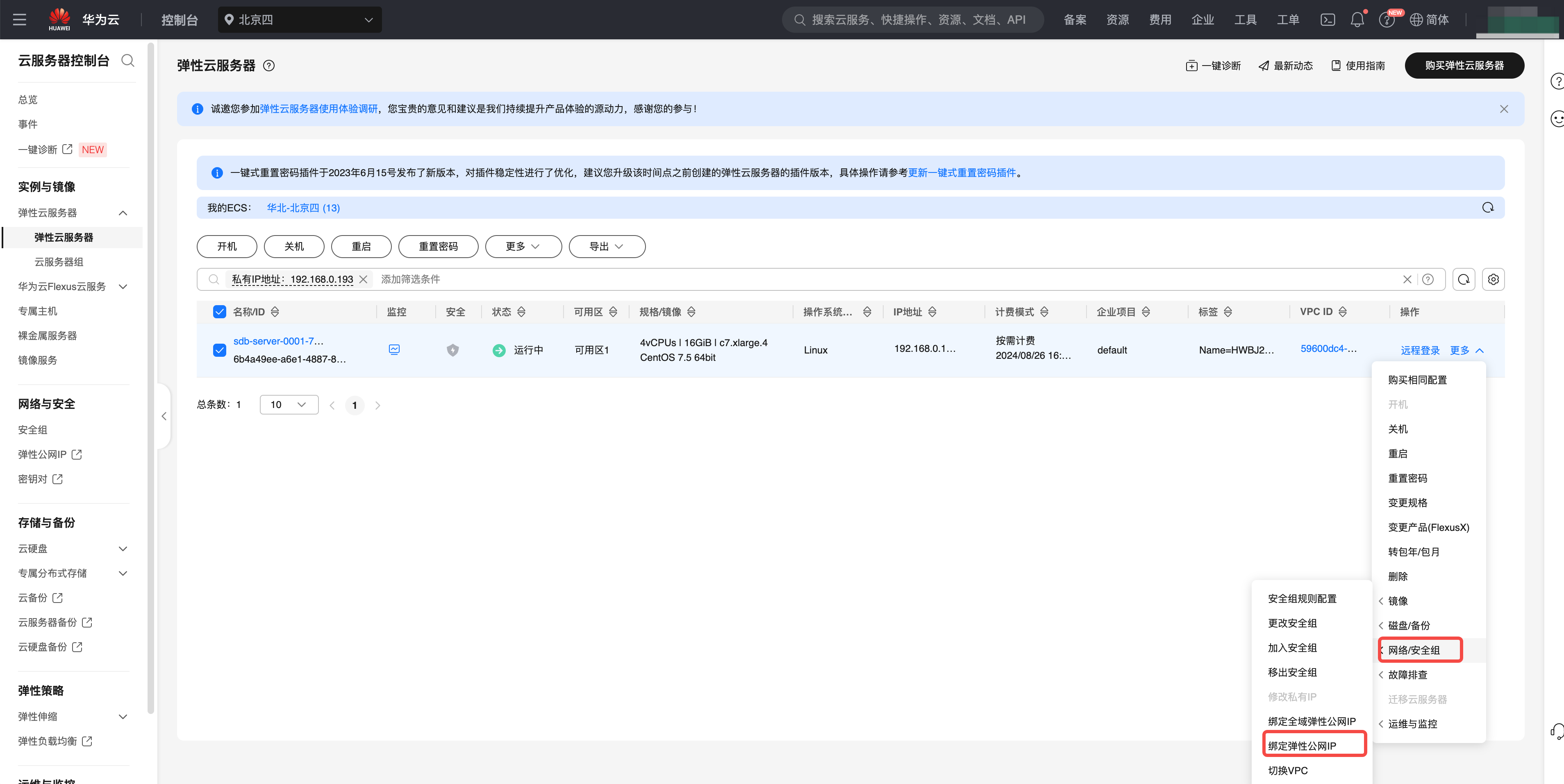Choose 重置密码 in the row menu

(1407, 478)
